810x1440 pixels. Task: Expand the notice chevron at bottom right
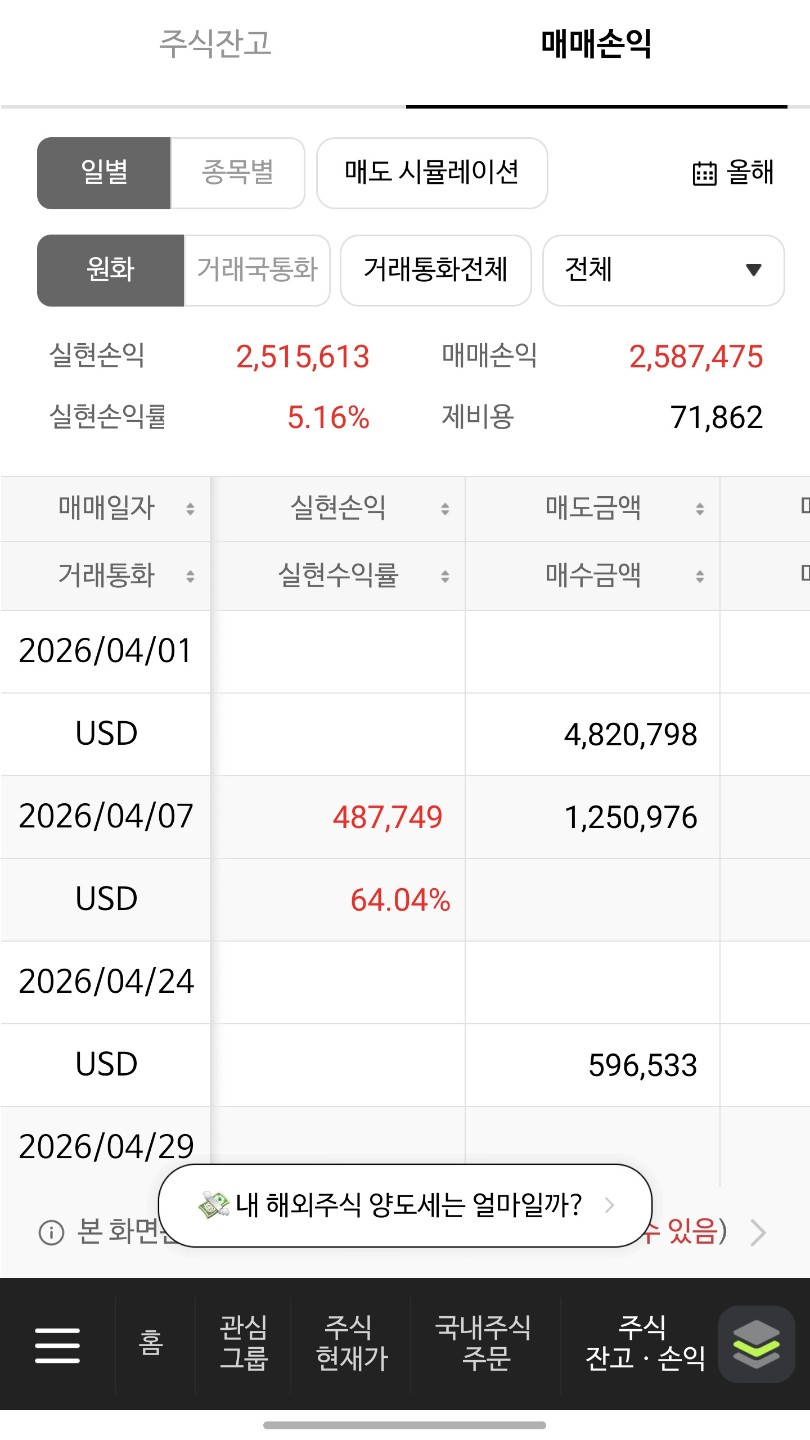(758, 1233)
